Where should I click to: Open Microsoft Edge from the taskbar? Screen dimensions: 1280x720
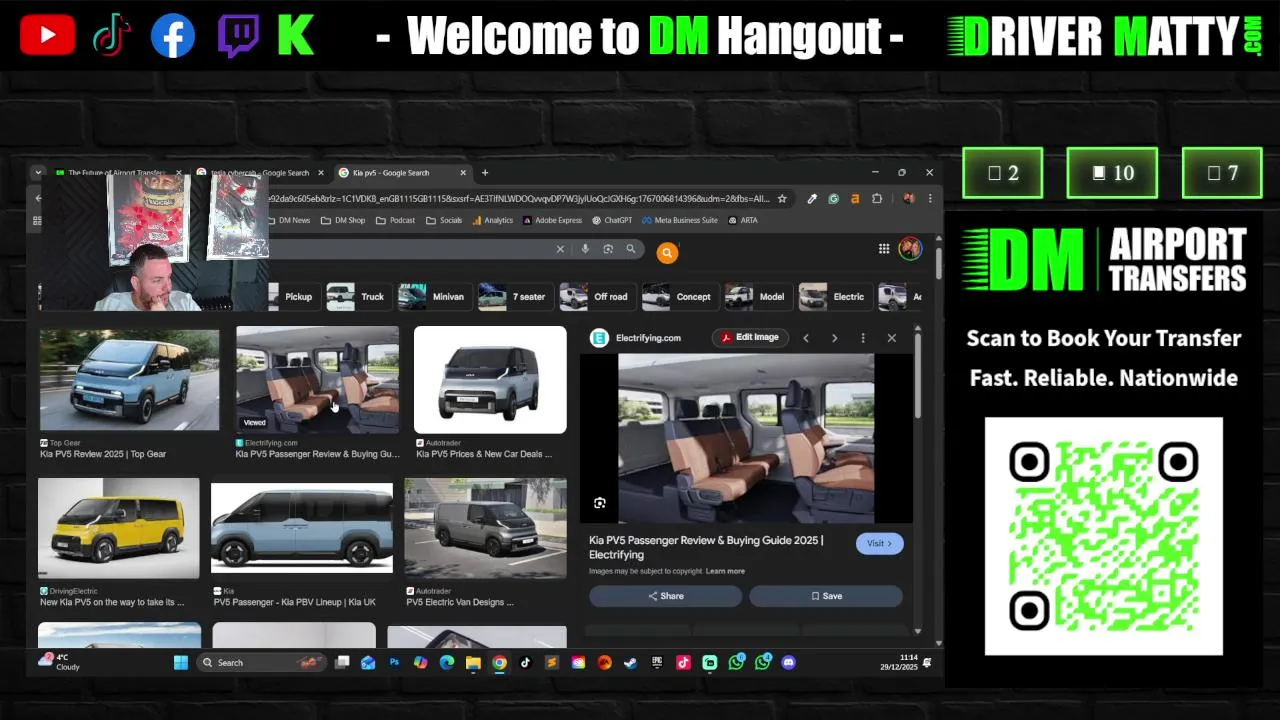point(447,662)
